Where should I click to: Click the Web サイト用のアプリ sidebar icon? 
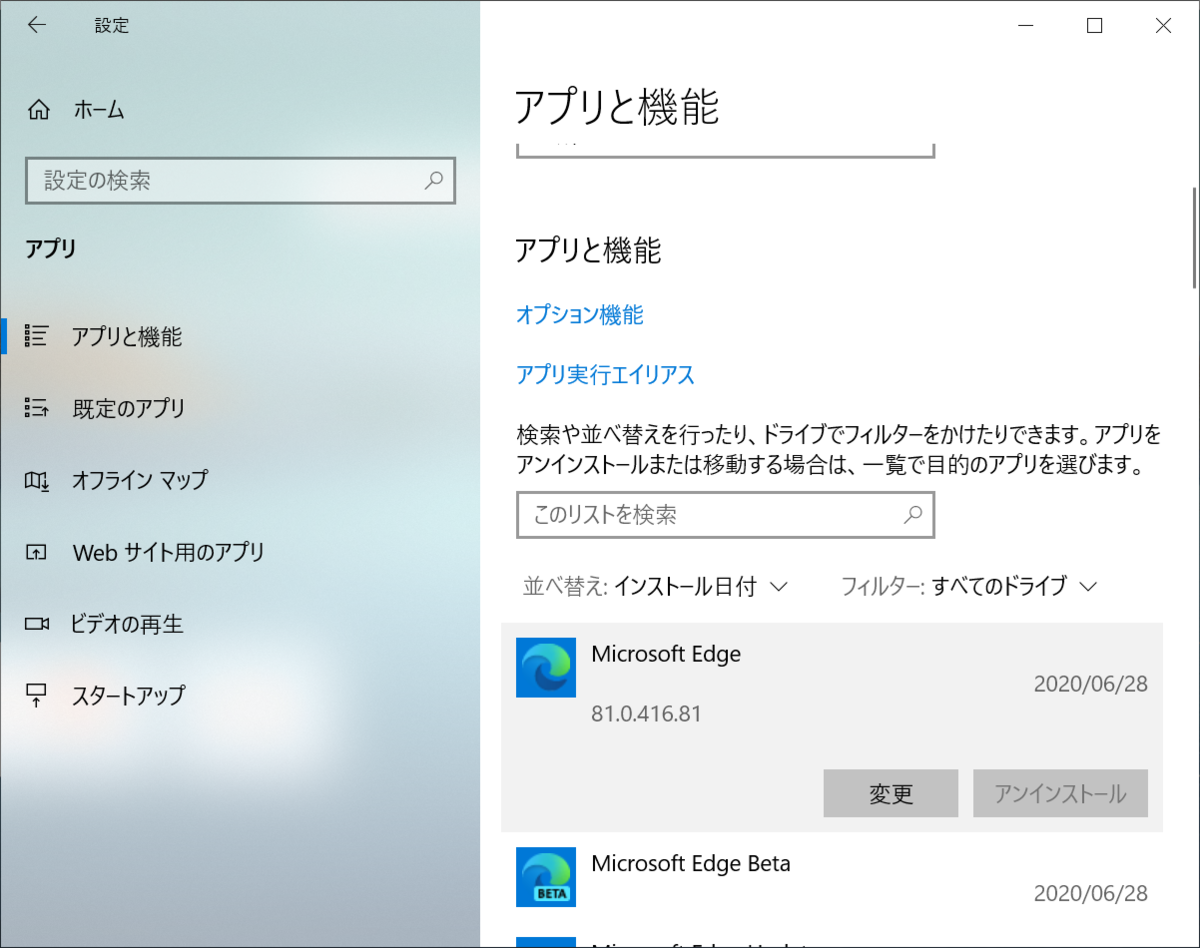coord(36,552)
